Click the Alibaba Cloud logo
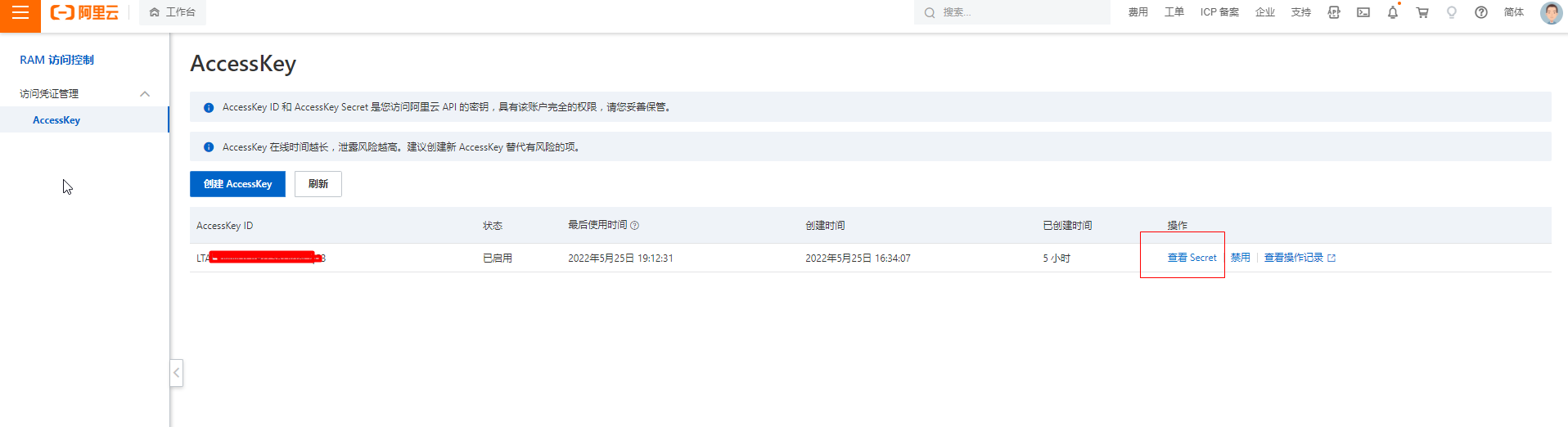Viewport: 1568px width, 427px height. (84, 12)
